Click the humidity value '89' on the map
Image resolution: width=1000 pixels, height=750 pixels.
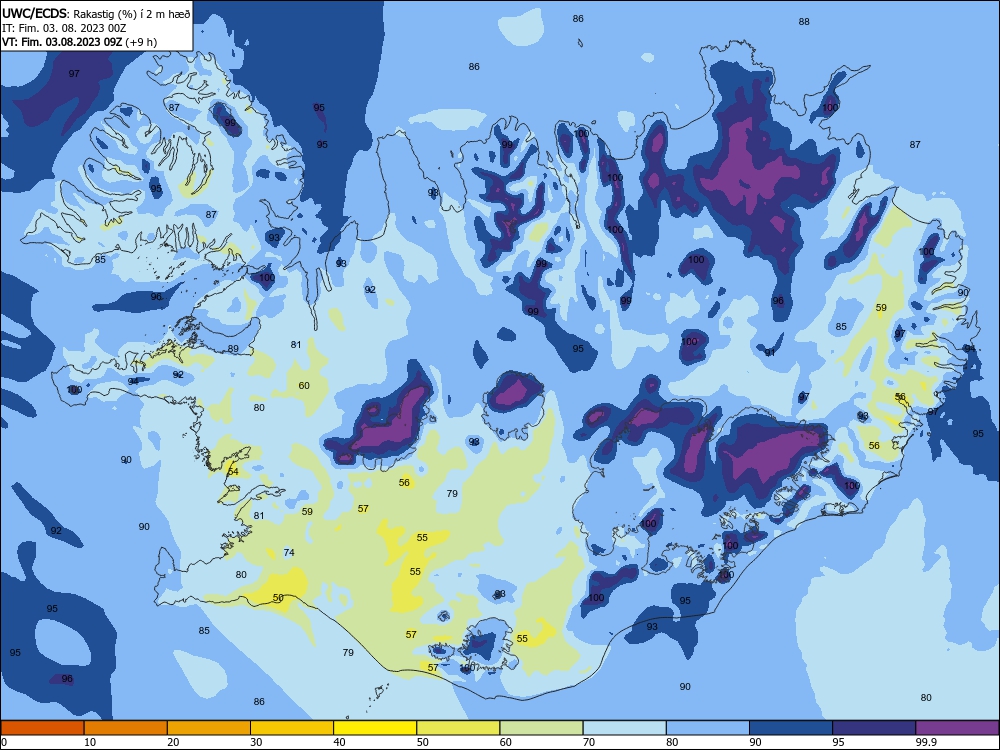tap(233, 349)
